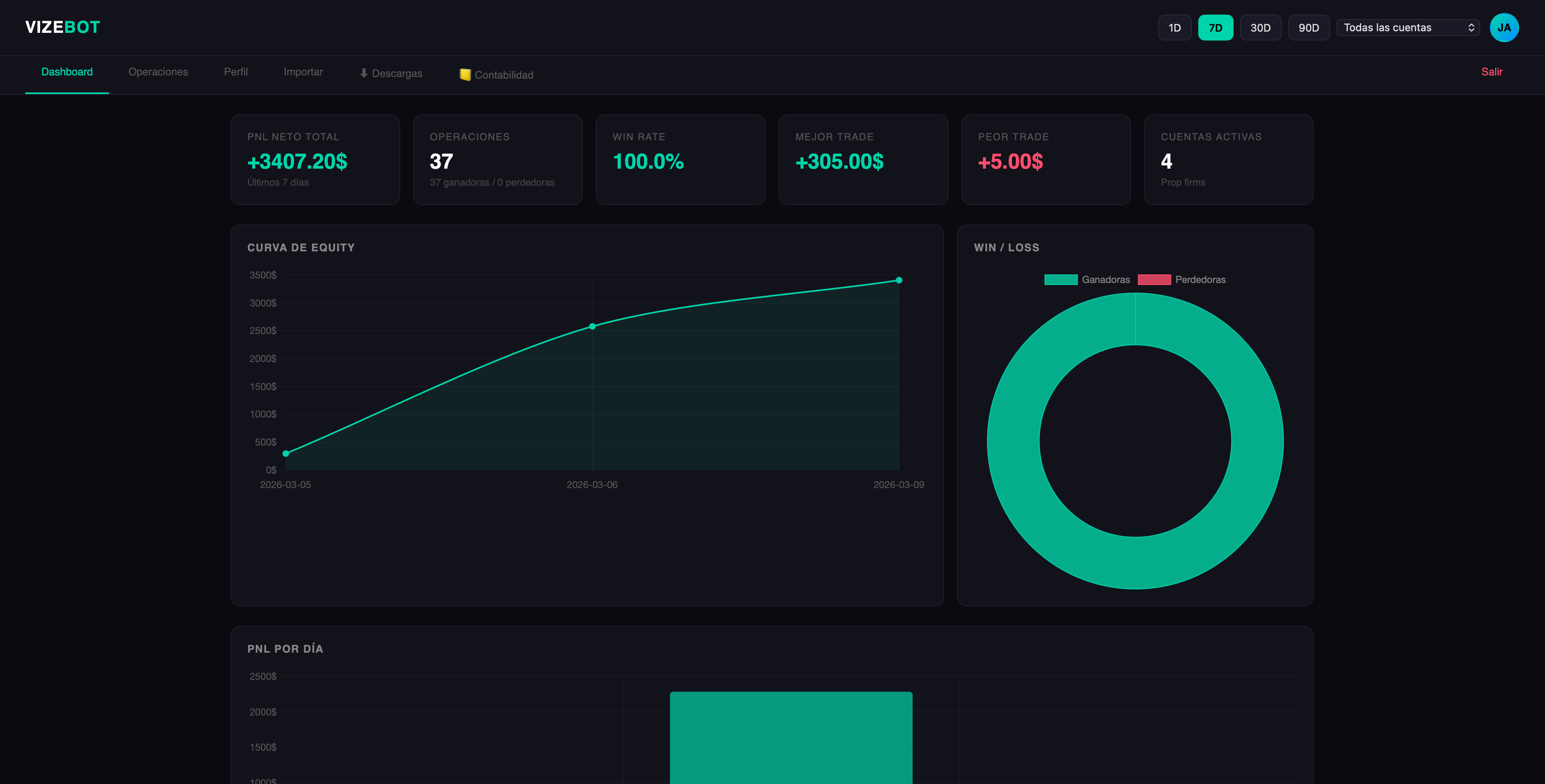Switch to the 90D time range
The width and height of the screenshot is (1545, 784).
[x=1308, y=28]
